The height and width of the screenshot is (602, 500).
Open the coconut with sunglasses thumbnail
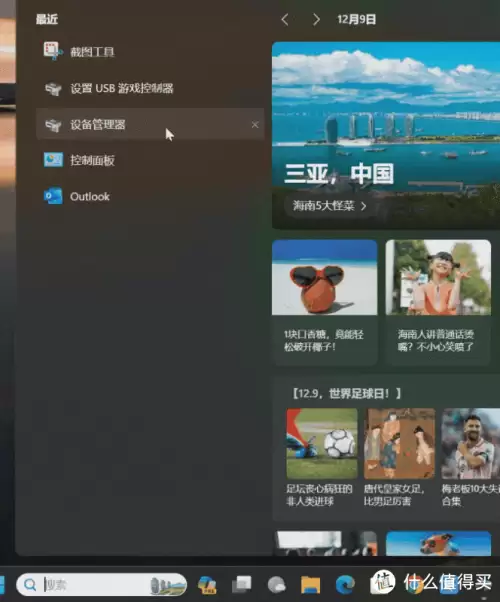coord(325,278)
